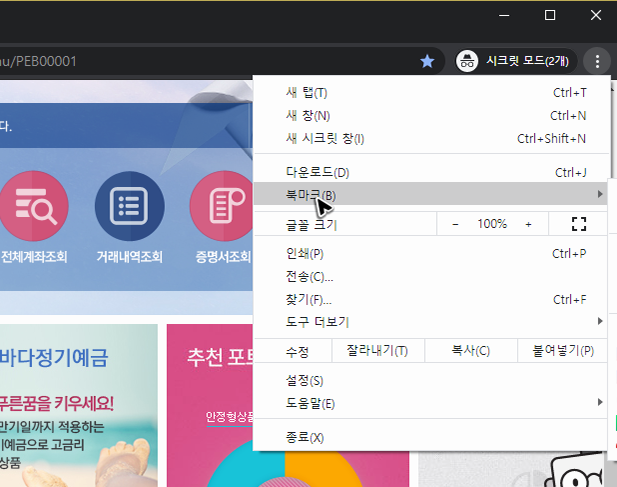This screenshot has height=487, width=617.
Task: Open 전체계좌조회 magnifier icon
Action: [x=35, y=206]
